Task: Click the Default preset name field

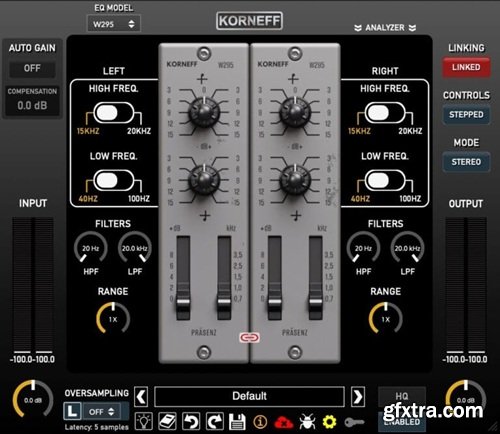Action: pyautogui.click(x=249, y=396)
